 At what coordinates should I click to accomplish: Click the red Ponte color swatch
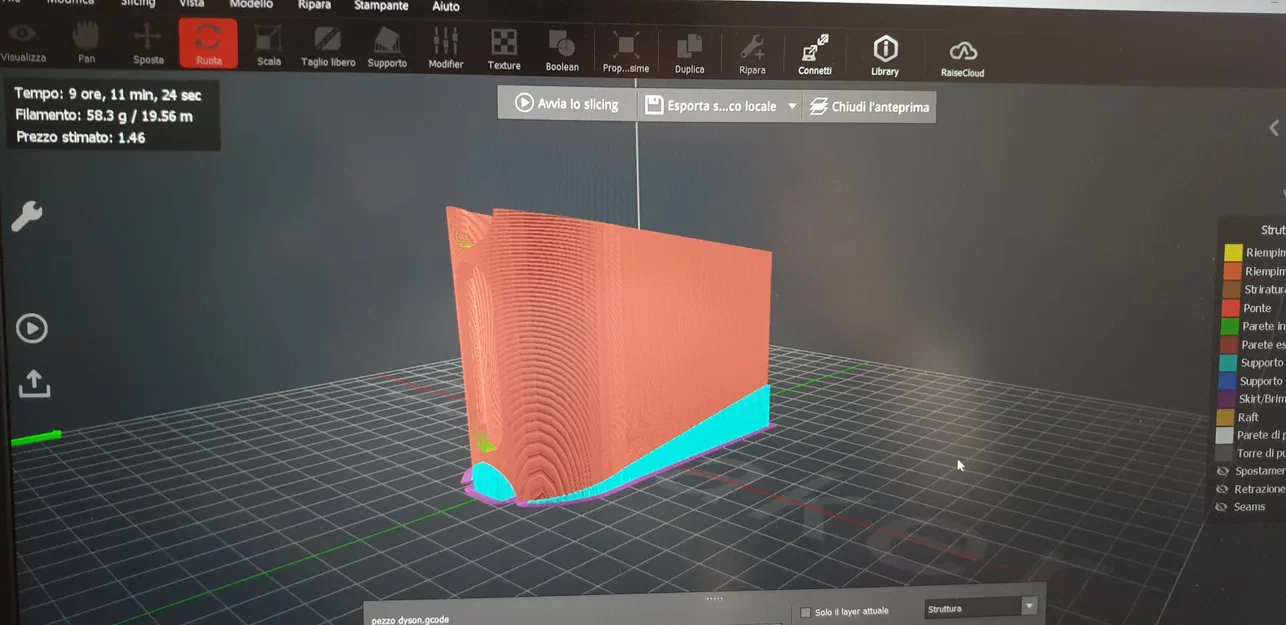[x=1231, y=308]
